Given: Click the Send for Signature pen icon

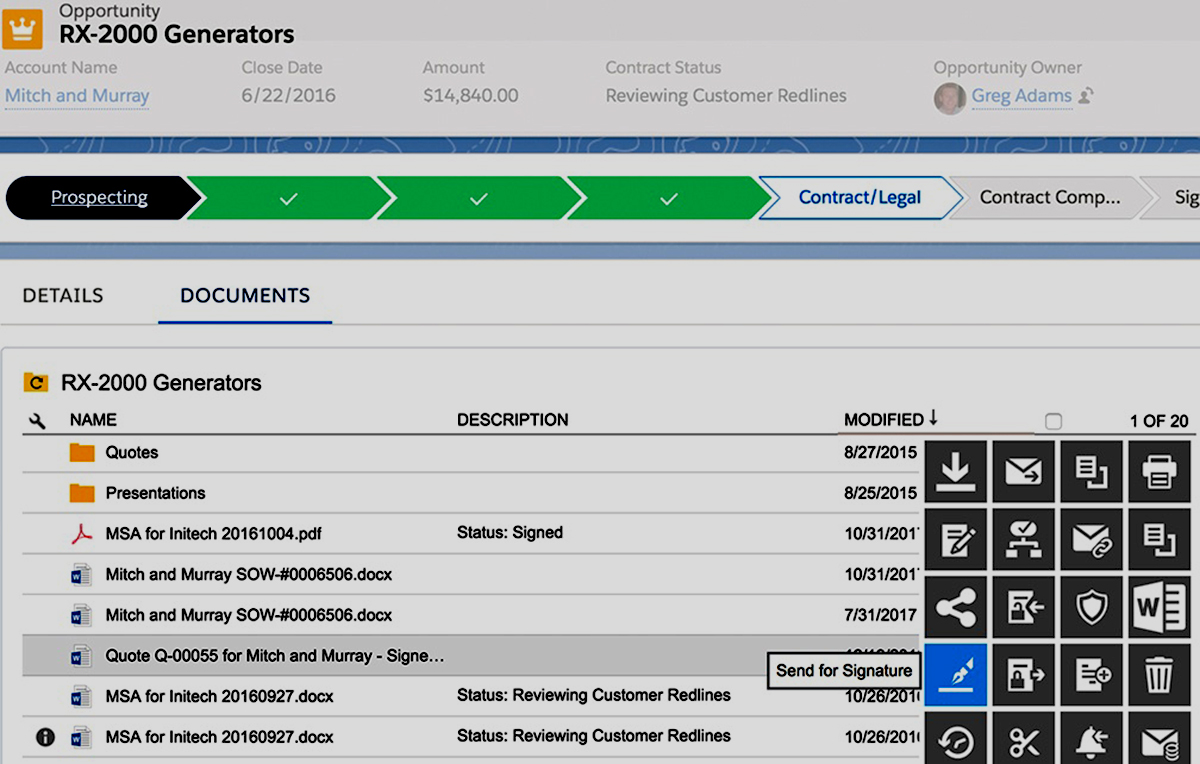Looking at the screenshot, I should point(955,675).
